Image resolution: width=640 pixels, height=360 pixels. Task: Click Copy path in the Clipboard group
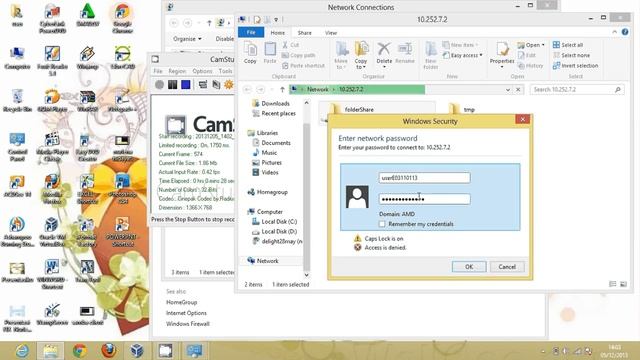click(x=298, y=55)
